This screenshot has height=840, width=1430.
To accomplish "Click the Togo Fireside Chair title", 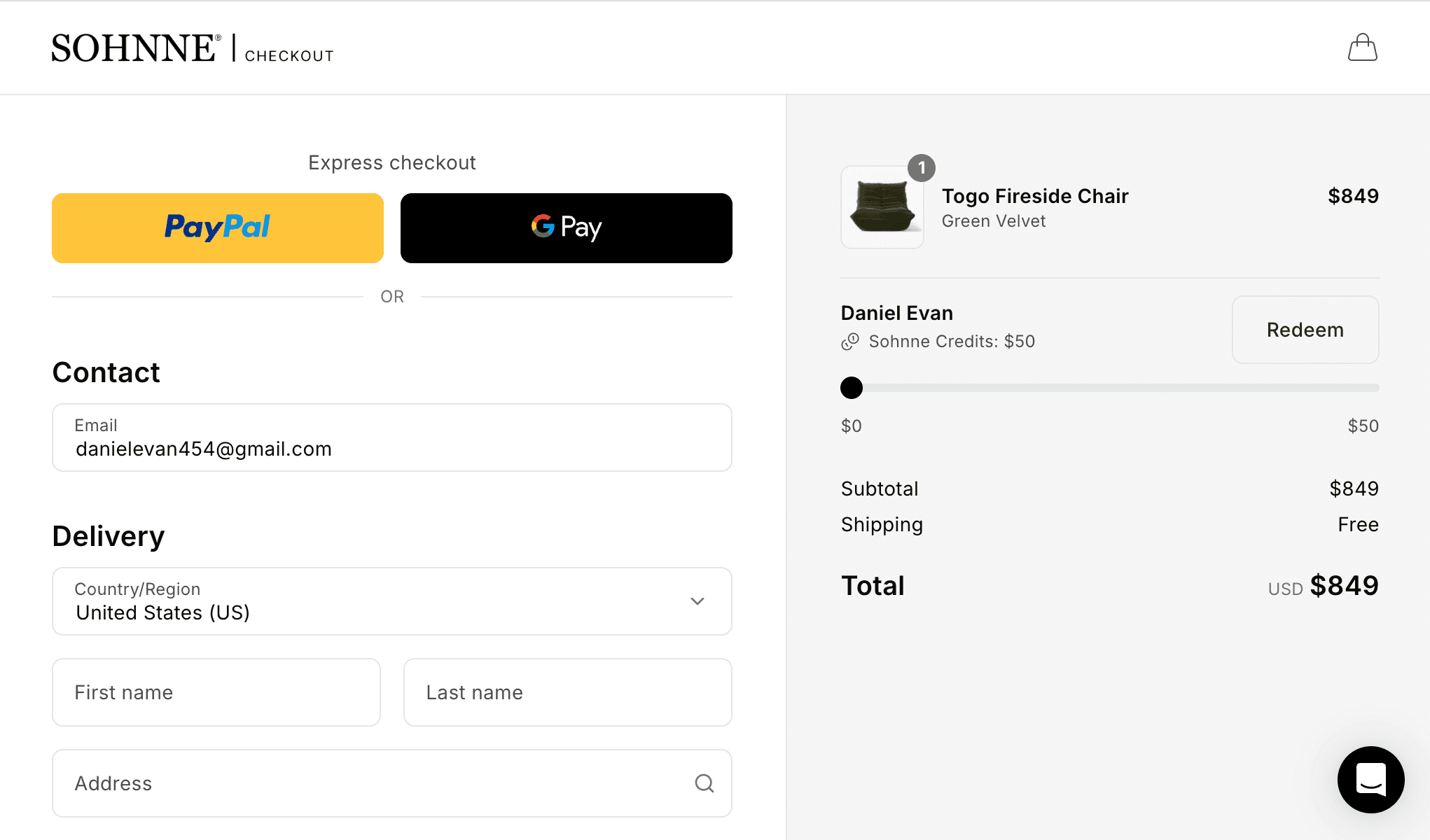I will (1035, 196).
